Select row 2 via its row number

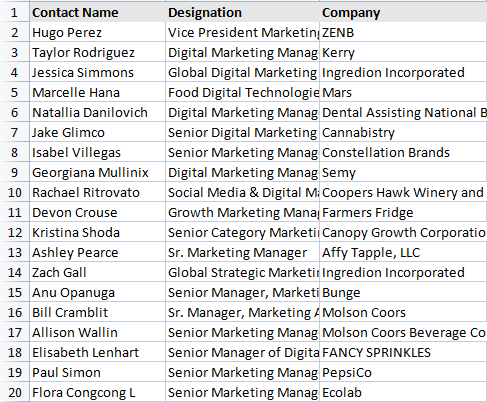click(14, 32)
